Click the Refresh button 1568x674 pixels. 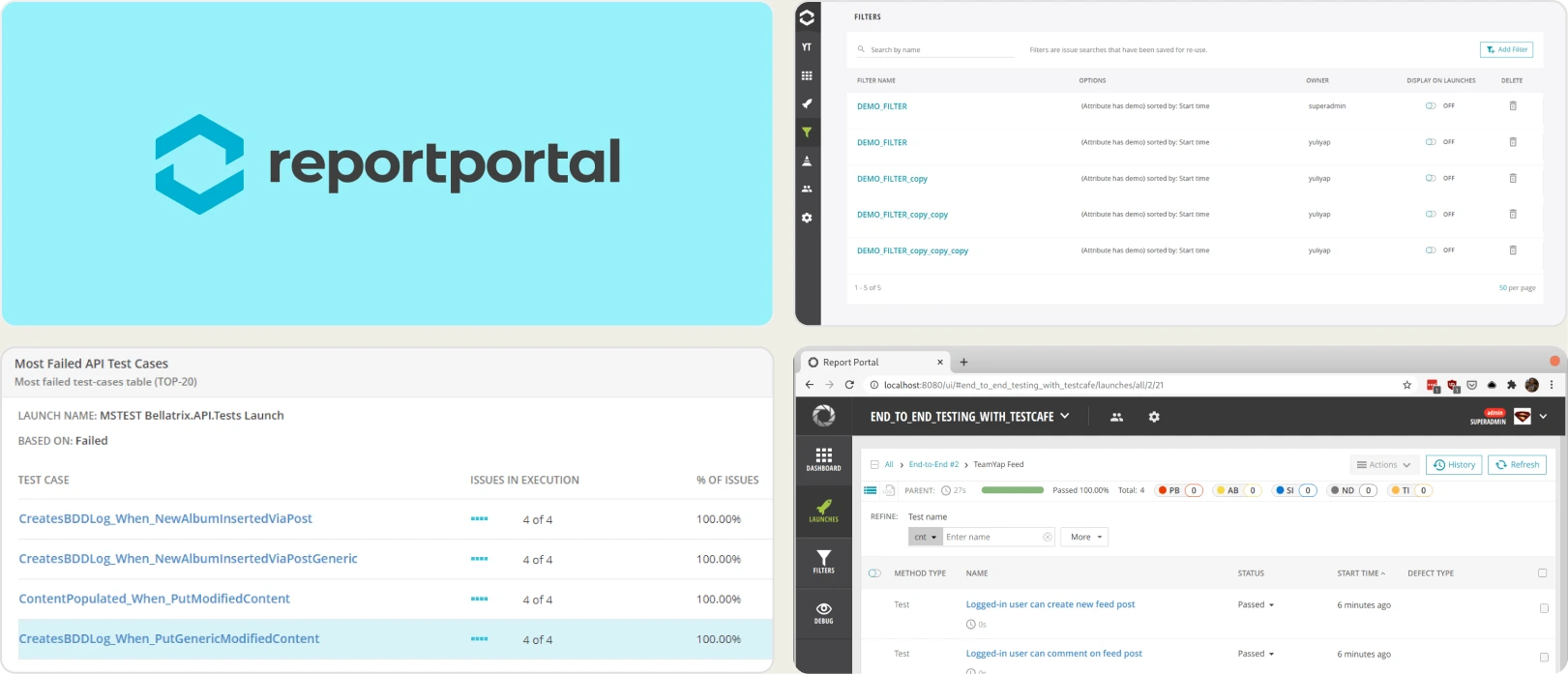click(1517, 465)
